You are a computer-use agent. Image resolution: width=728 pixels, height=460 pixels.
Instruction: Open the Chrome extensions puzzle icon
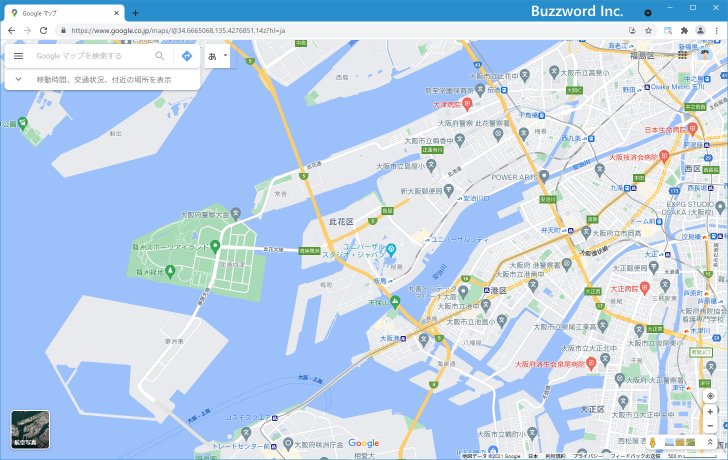684,31
